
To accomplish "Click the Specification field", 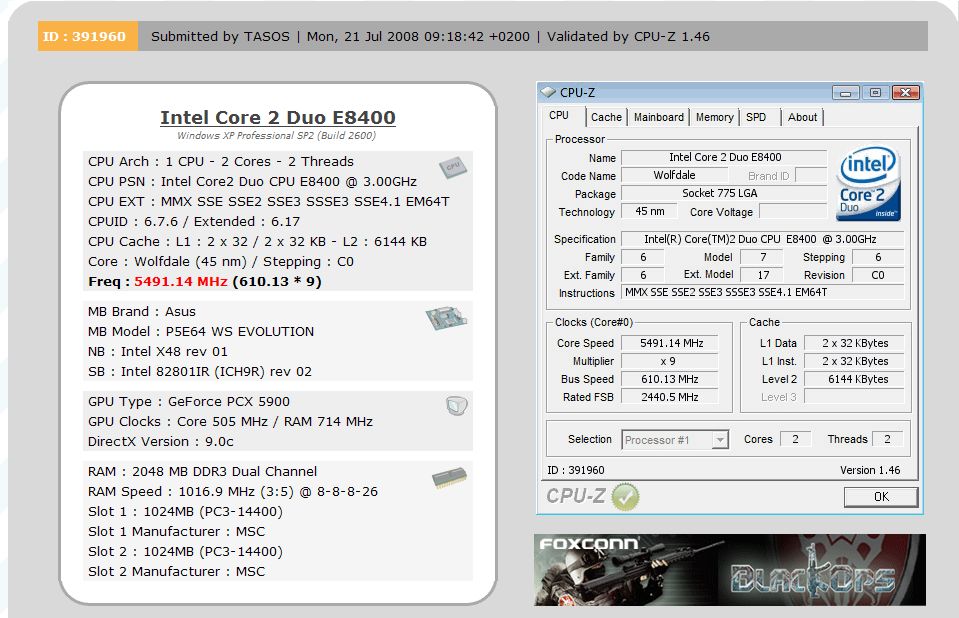I will click(x=762, y=239).
